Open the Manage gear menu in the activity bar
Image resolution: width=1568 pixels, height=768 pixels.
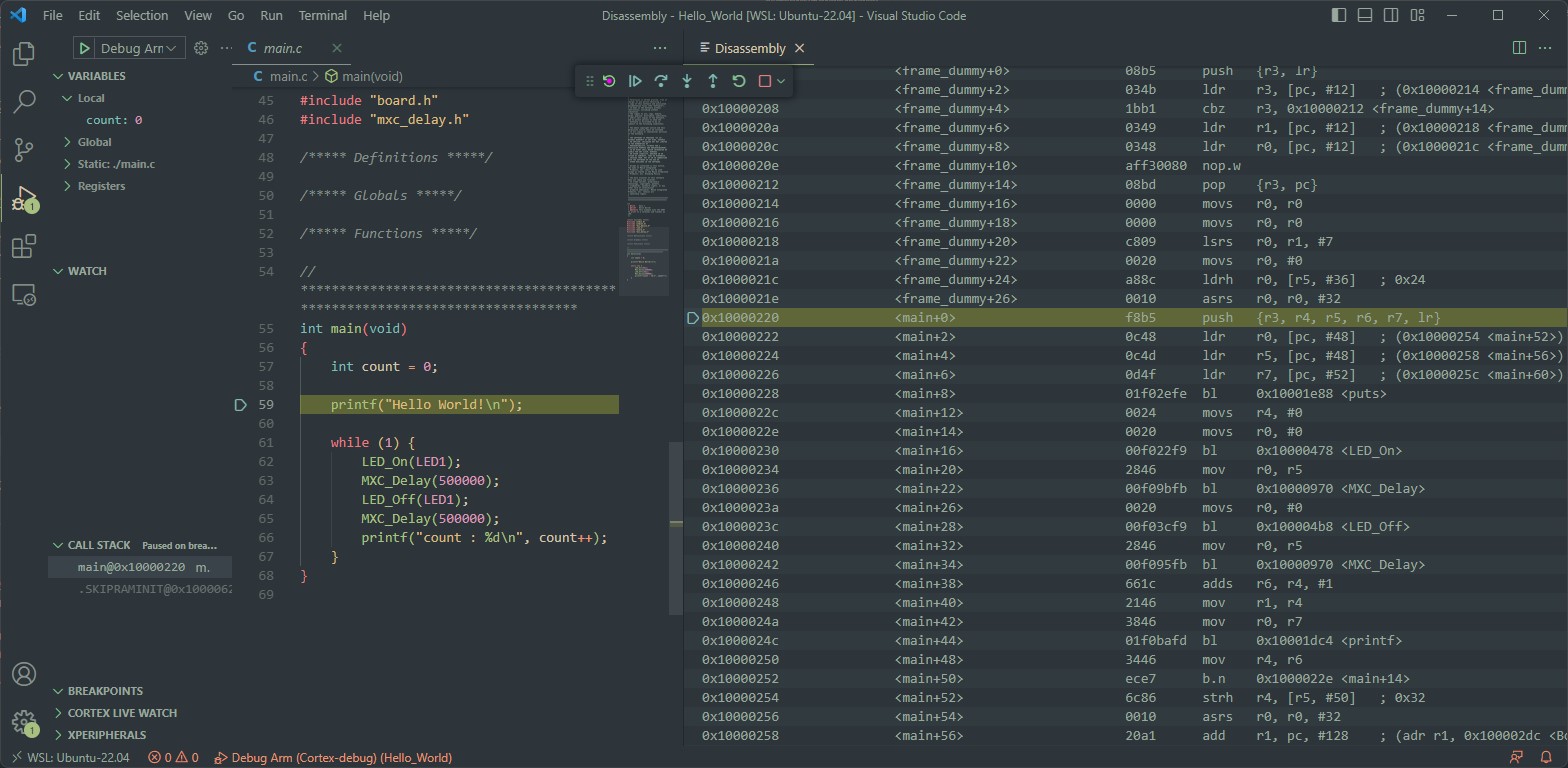(x=24, y=722)
